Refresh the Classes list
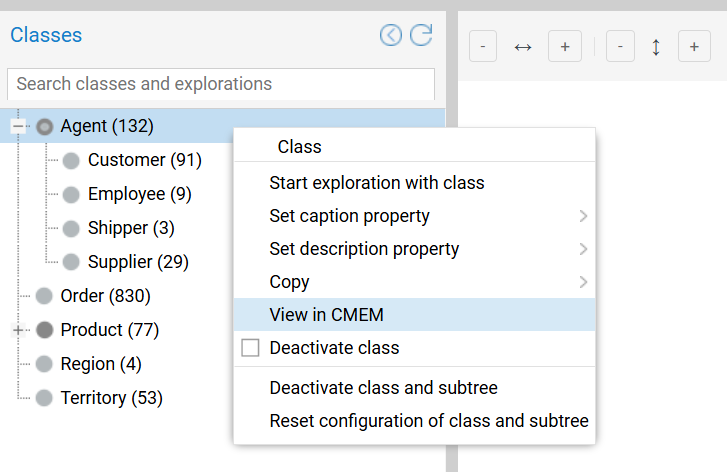Viewport: 727px width, 472px height. coord(421,36)
